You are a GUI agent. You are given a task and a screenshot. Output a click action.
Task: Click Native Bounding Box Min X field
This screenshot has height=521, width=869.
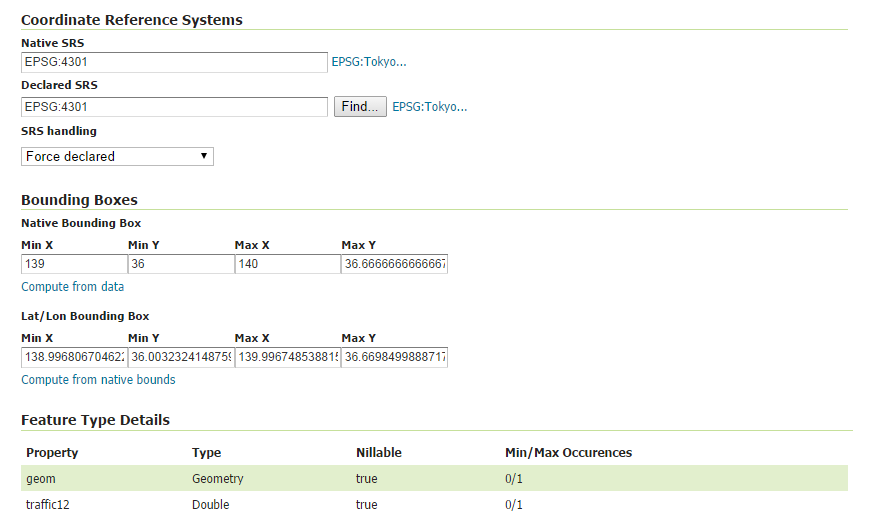74,264
